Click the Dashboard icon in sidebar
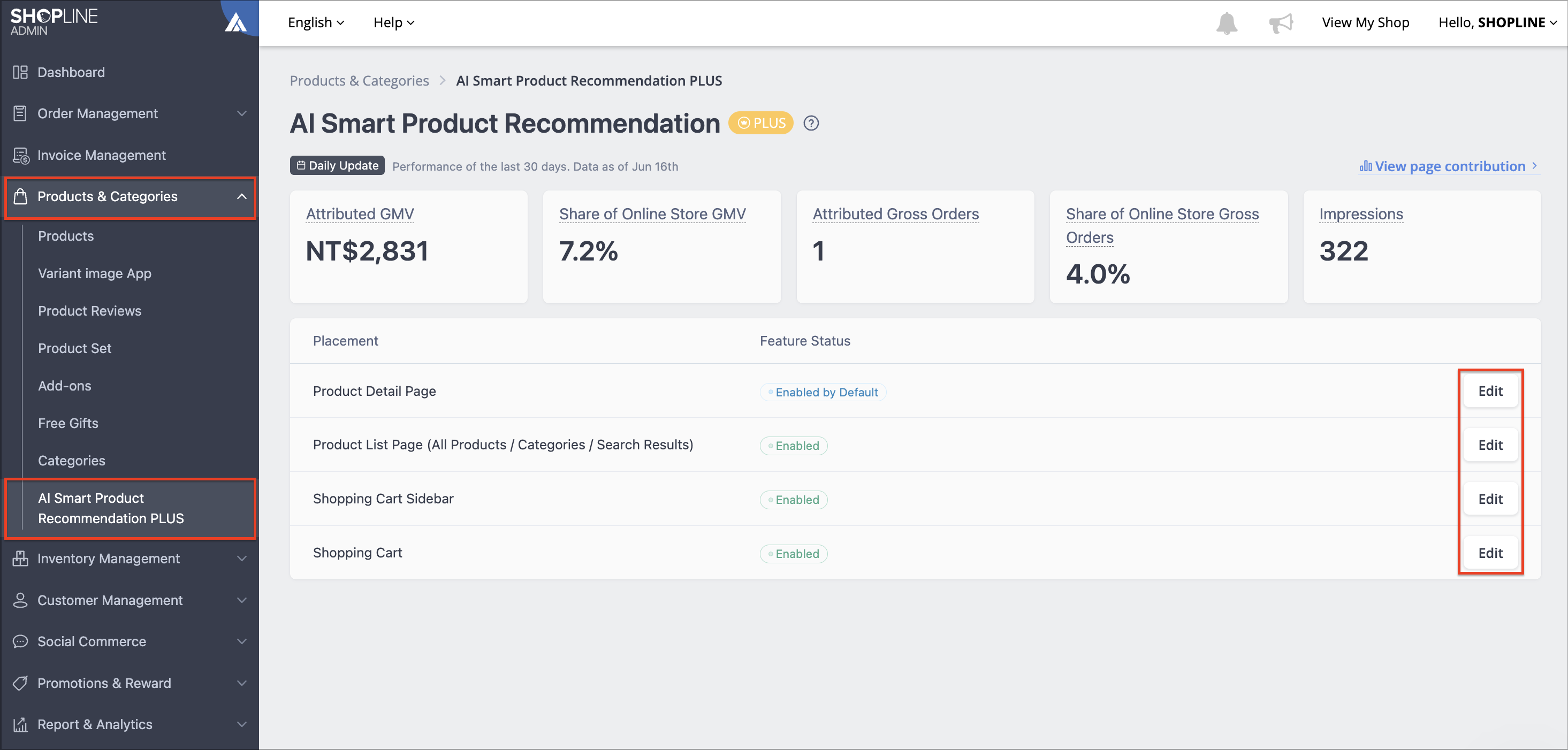 point(20,72)
